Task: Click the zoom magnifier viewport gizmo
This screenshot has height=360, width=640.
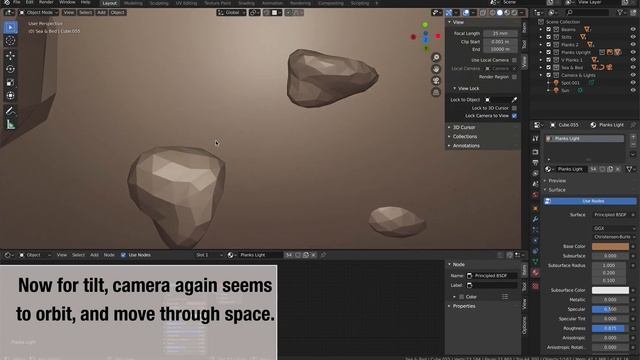Action: click(436, 58)
